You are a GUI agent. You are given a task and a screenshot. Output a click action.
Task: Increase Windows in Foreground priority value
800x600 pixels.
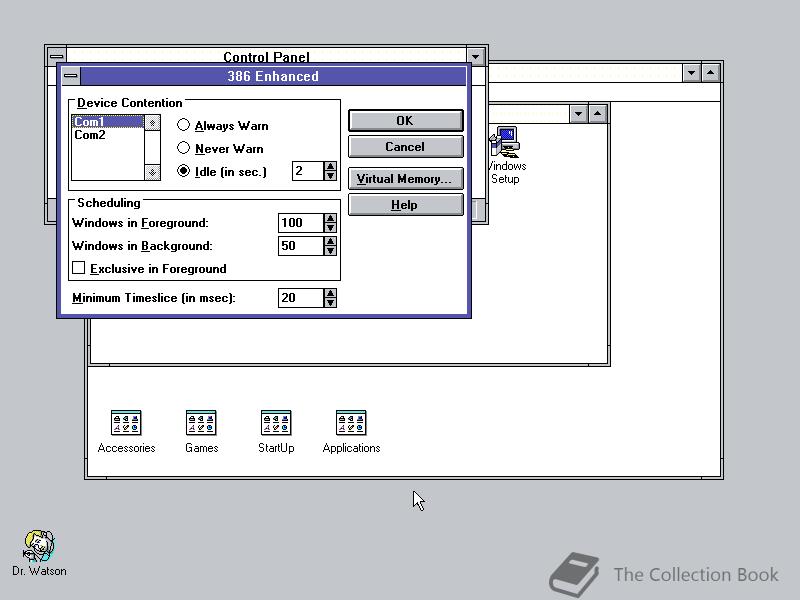pos(331,218)
